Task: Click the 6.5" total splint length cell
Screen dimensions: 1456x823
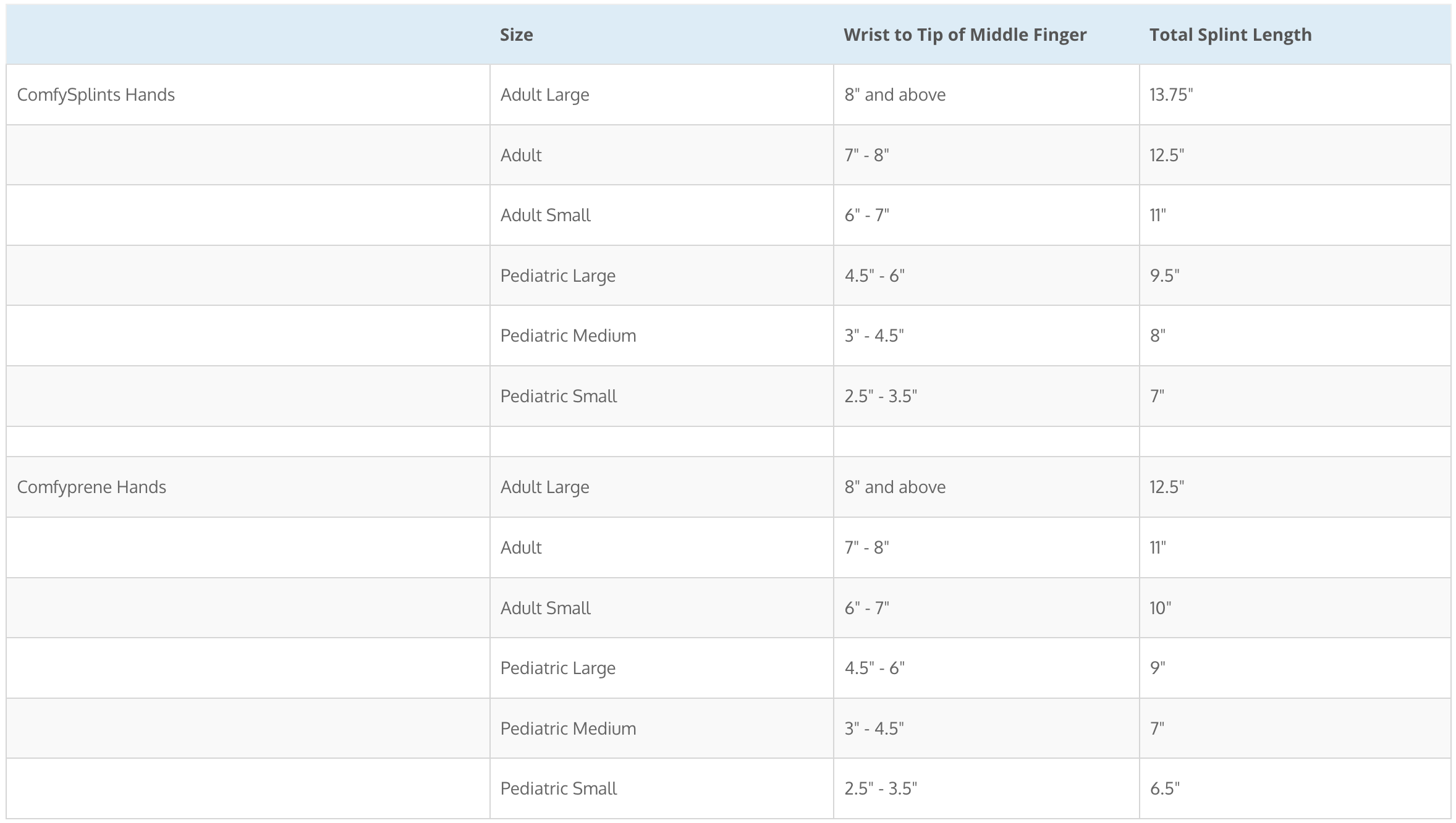Action: point(1295,788)
